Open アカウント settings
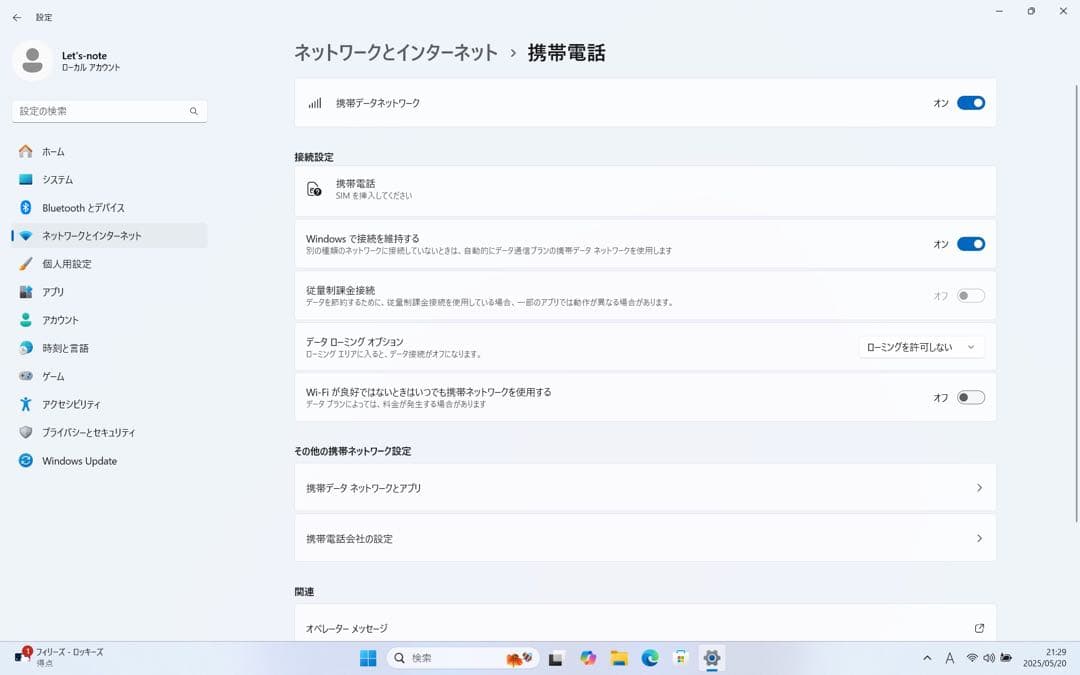 point(62,320)
